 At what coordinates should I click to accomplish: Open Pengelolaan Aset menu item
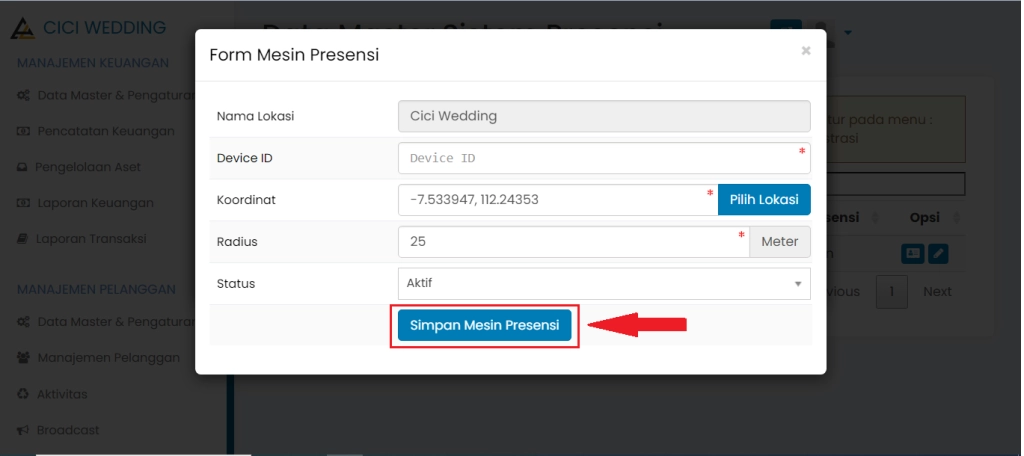[88, 167]
